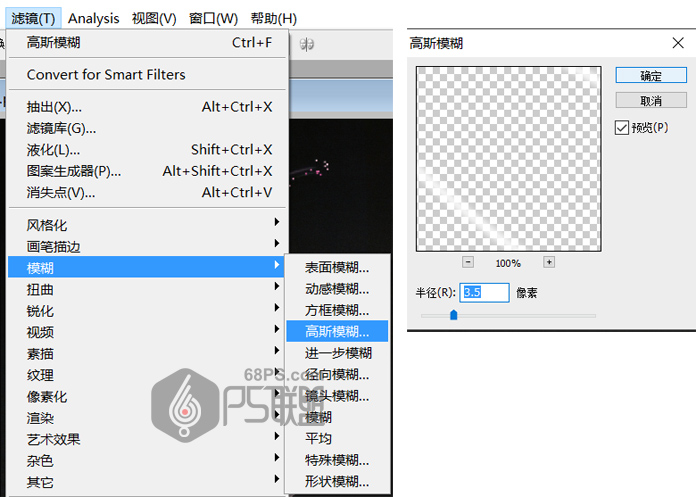Image resolution: width=696 pixels, height=497 pixels.
Task: Expand the 其它 submenu
Action: click(x=148, y=482)
